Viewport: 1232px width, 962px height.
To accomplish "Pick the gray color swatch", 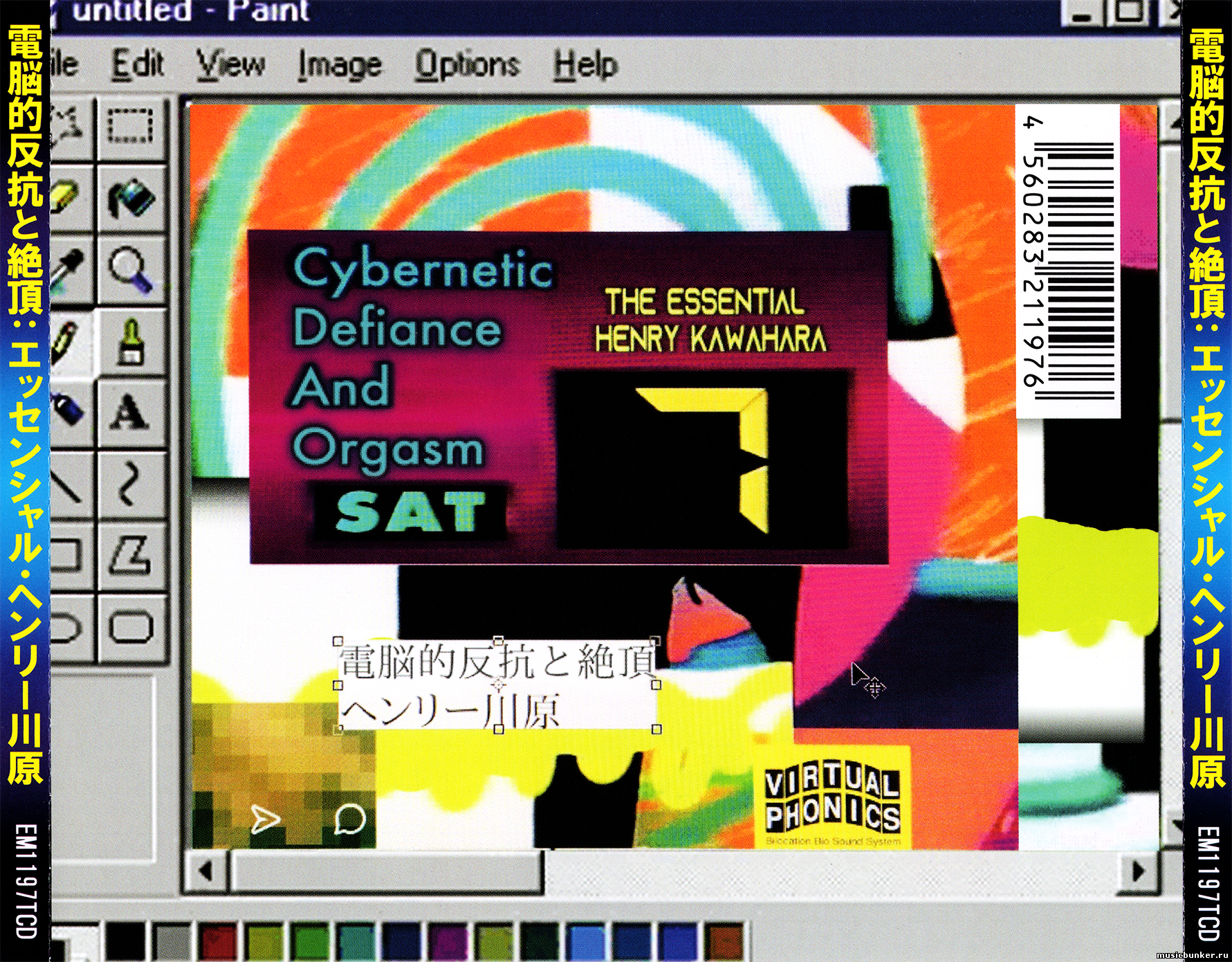I will tap(172, 942).
